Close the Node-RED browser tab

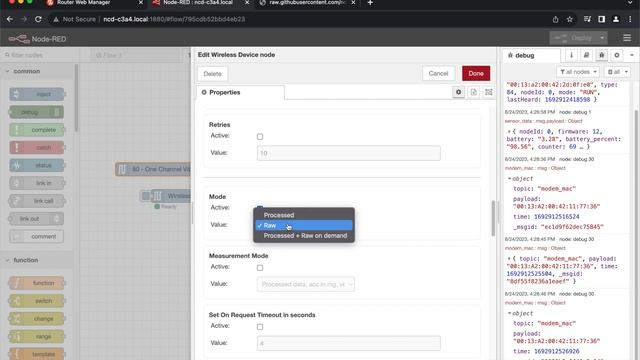point(247,3)
